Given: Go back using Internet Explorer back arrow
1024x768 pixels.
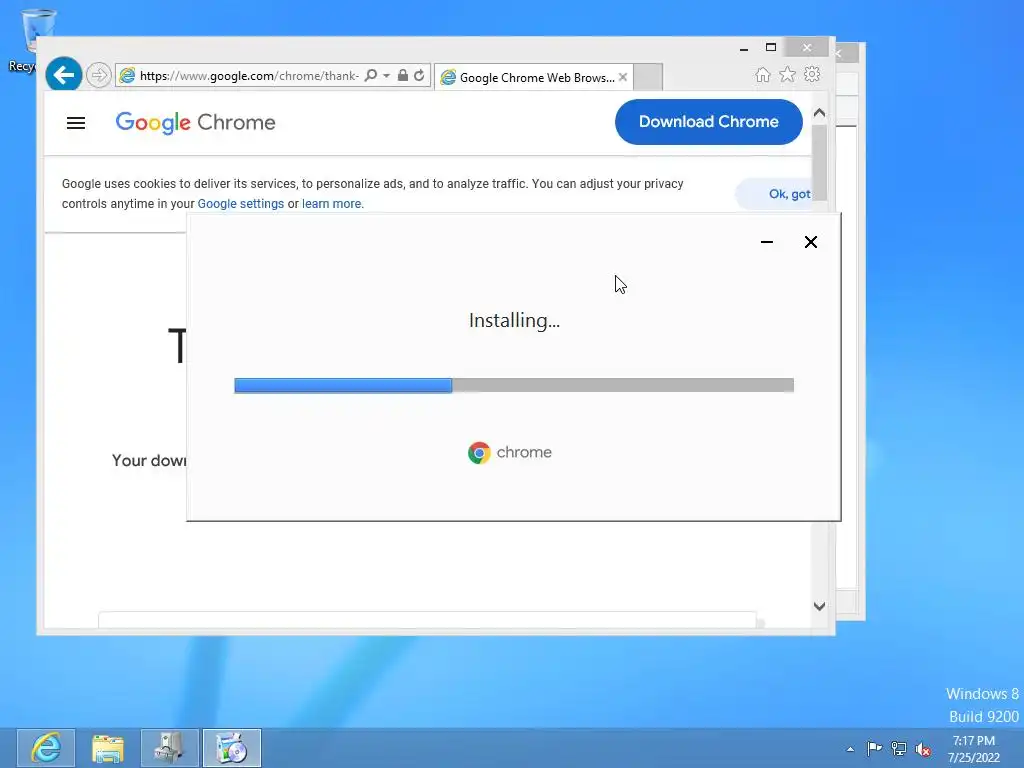Looking at the screenshot, I should click(63, 75).
